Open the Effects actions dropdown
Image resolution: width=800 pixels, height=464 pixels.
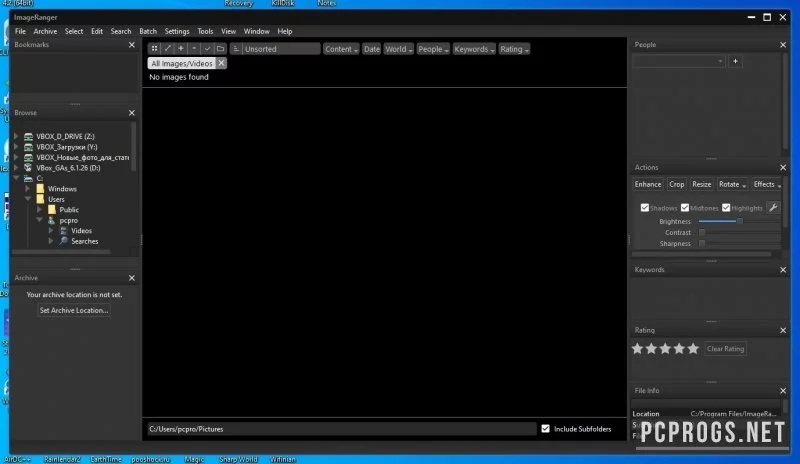pos(767,184)
